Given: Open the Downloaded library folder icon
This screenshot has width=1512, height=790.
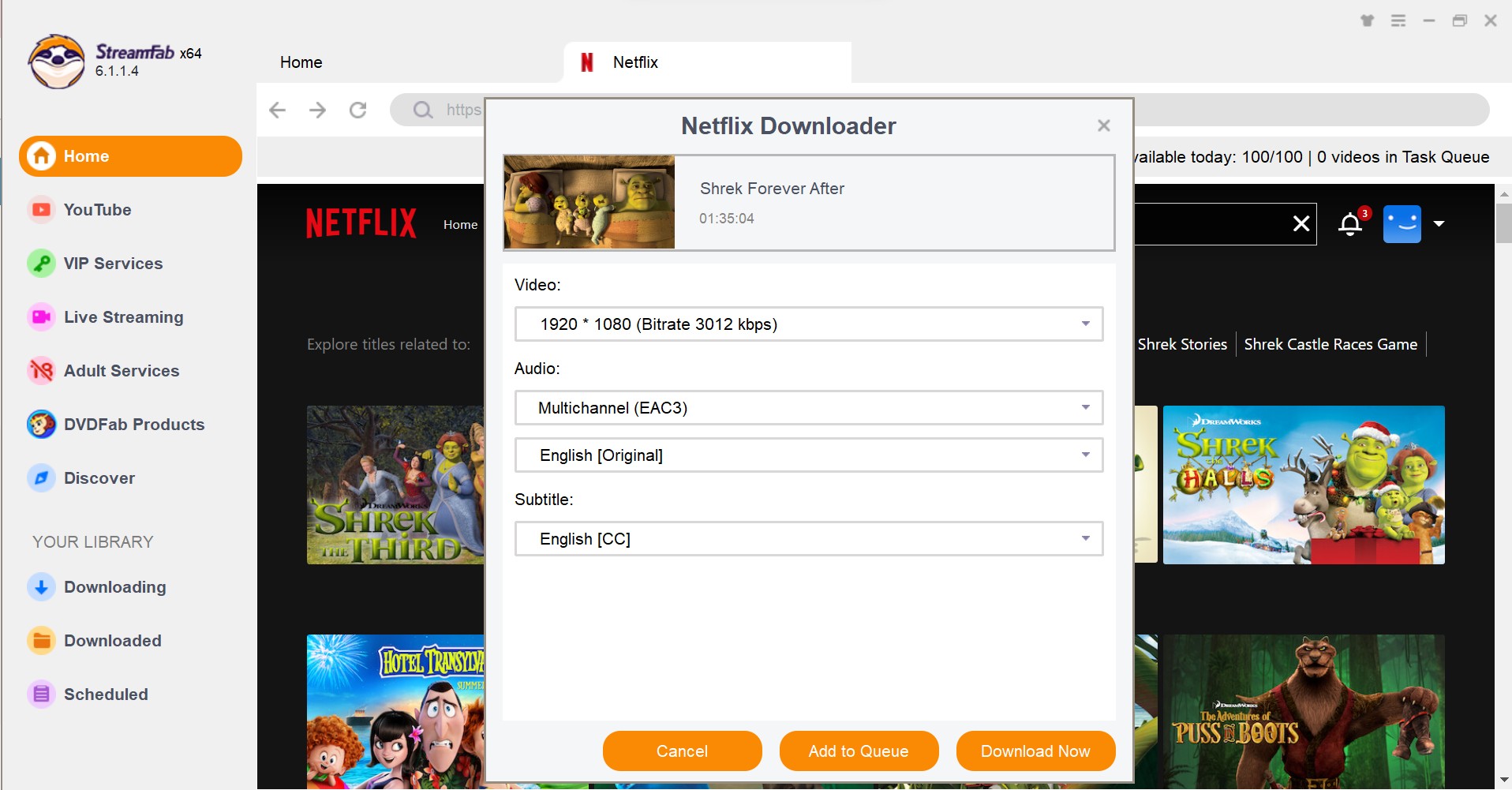Looking at the screenshot, I should pyautogui.click(x=41, y=641).
